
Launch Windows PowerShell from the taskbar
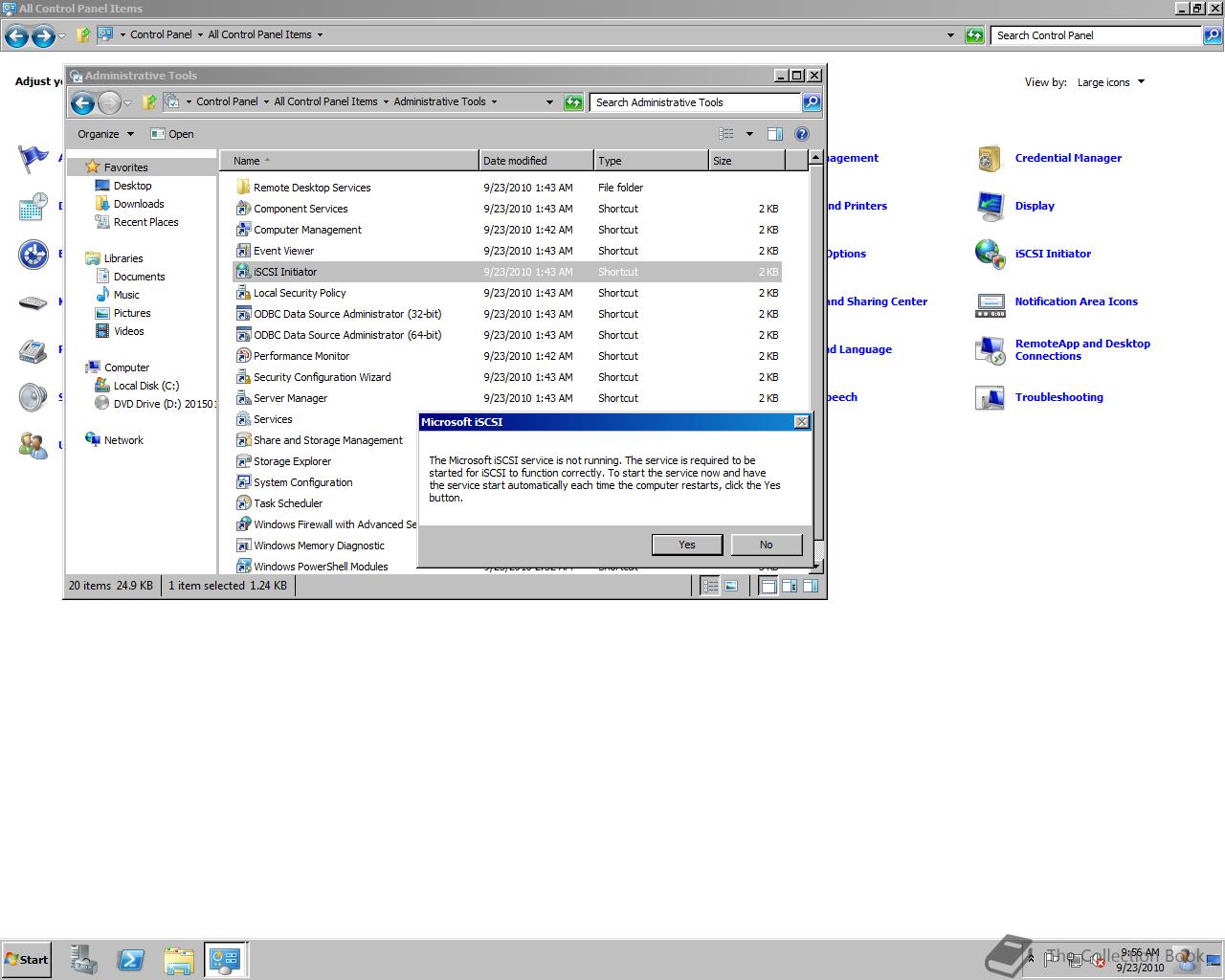coord(131,960)
